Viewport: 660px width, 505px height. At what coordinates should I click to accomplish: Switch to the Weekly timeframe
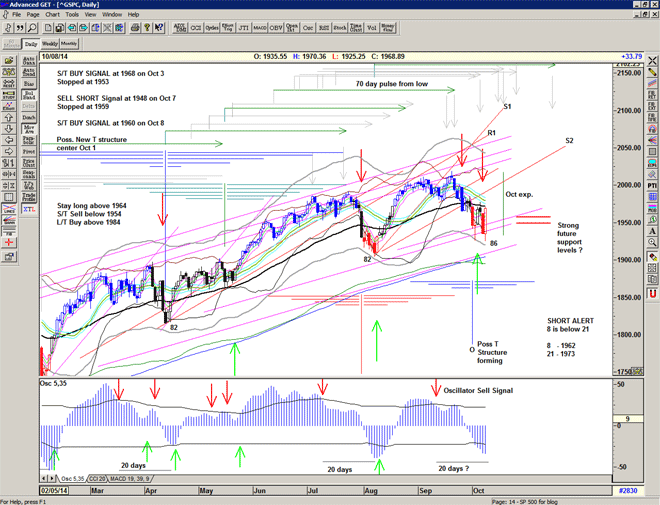click(49, 44)
